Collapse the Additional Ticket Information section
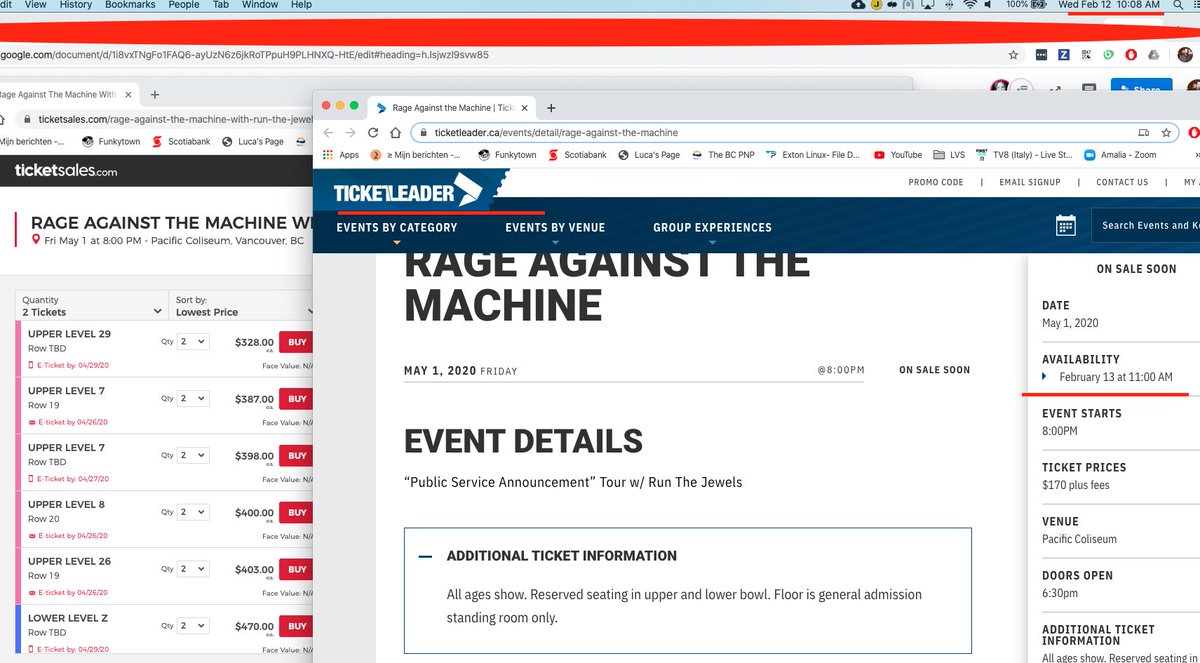 click(x=426, y=556)
